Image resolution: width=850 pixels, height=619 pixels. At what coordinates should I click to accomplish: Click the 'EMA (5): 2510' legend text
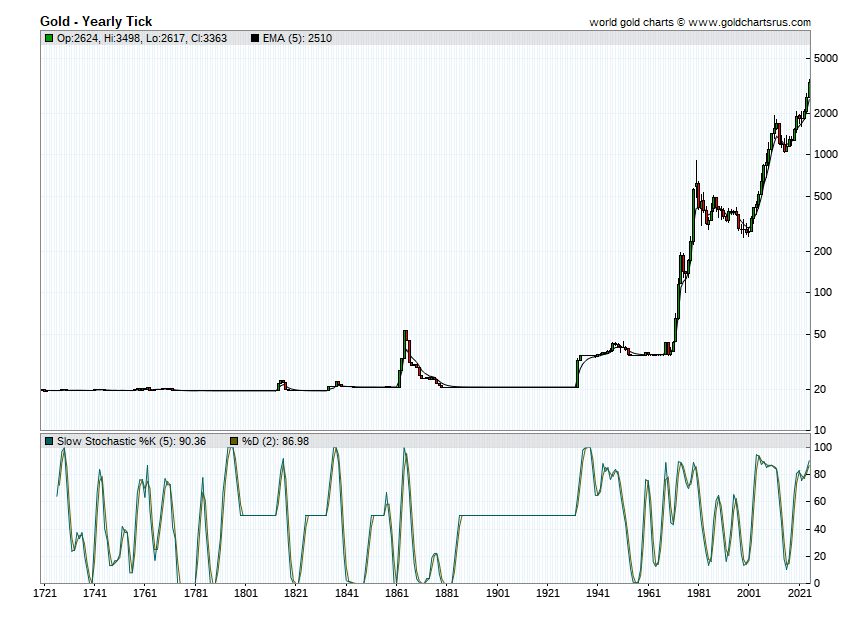297,38
